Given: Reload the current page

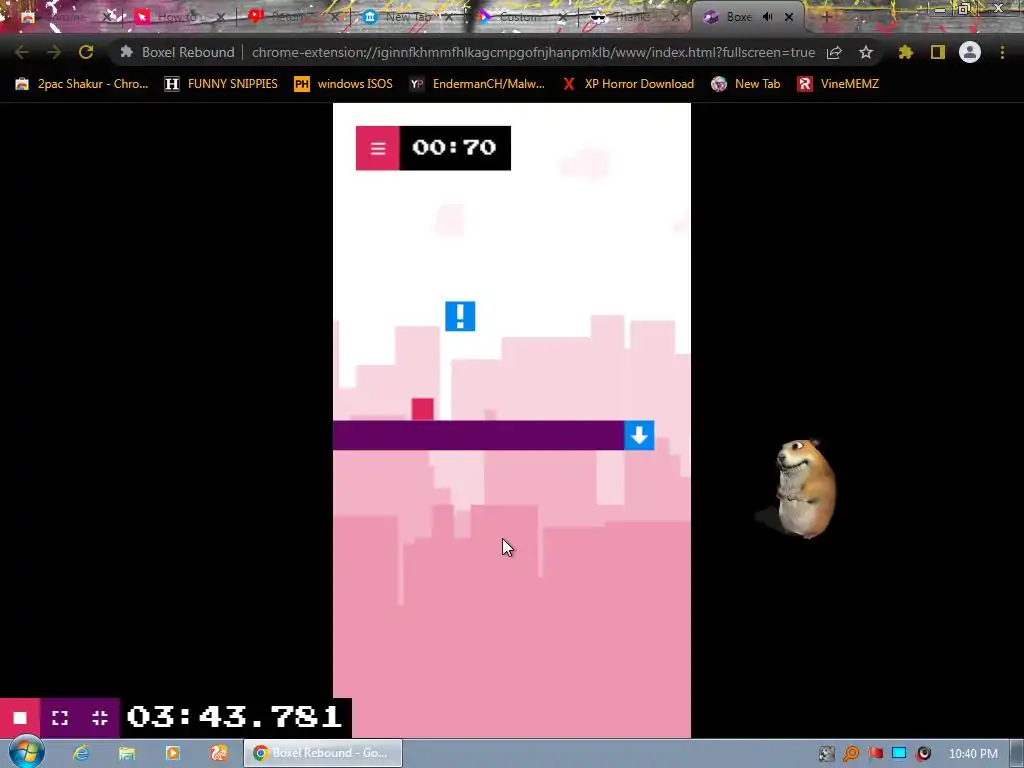Looking at the screenshot, I should 86,52.
